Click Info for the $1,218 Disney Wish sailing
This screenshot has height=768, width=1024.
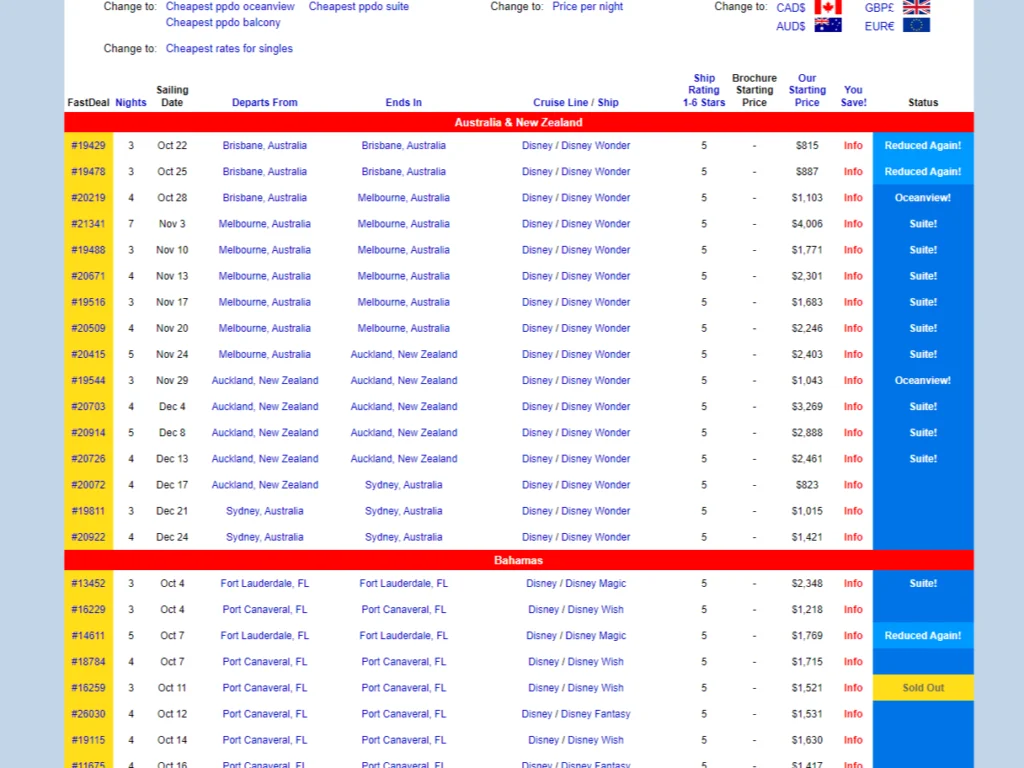[853, 610]
